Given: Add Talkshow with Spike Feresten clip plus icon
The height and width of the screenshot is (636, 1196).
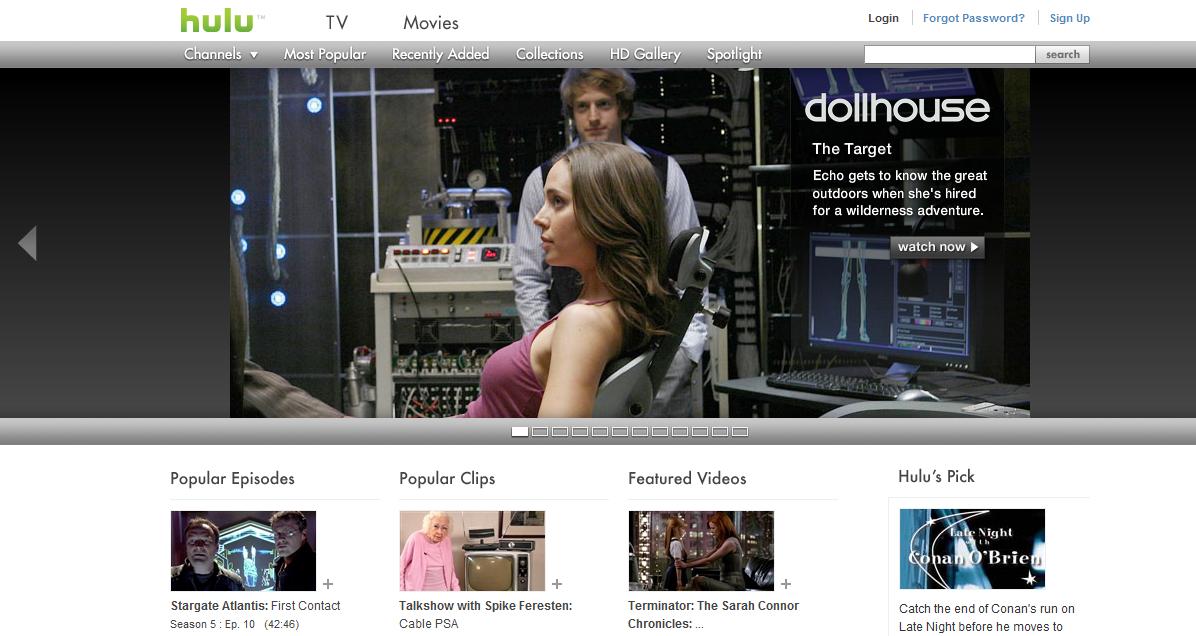Looking at the screenshot, I should point(557,584).
